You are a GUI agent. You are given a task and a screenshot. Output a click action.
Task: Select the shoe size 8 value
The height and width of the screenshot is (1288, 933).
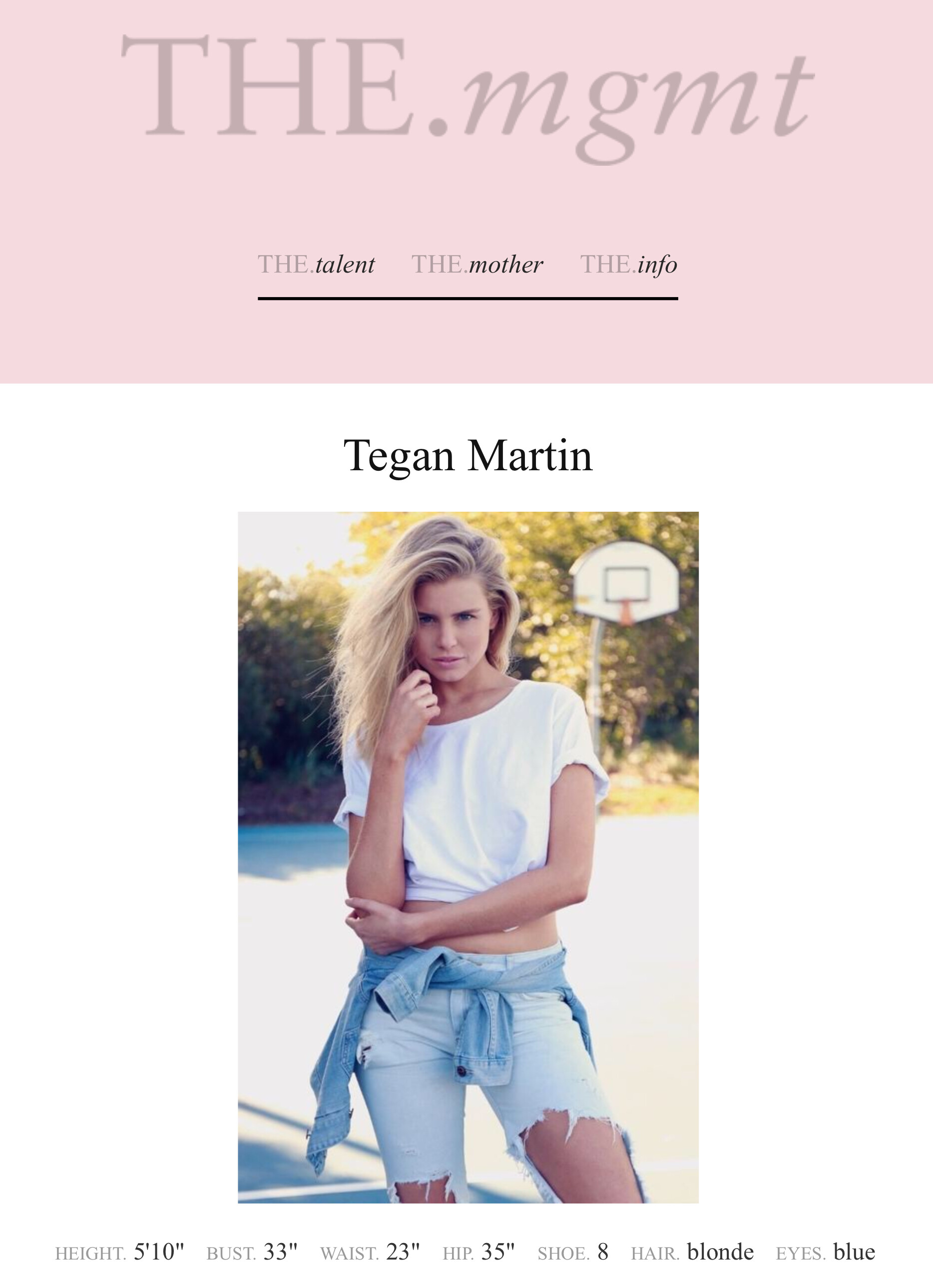603,1252
